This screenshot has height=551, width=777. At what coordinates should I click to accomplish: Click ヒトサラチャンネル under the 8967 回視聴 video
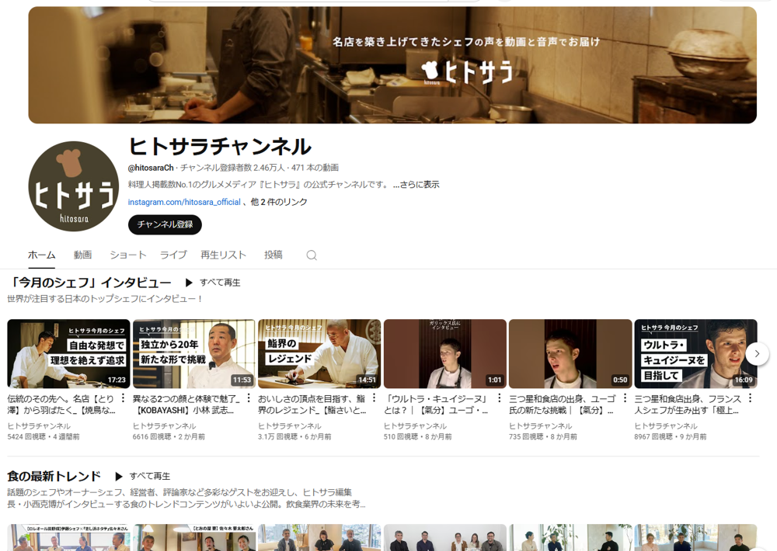tap(666, 426)
